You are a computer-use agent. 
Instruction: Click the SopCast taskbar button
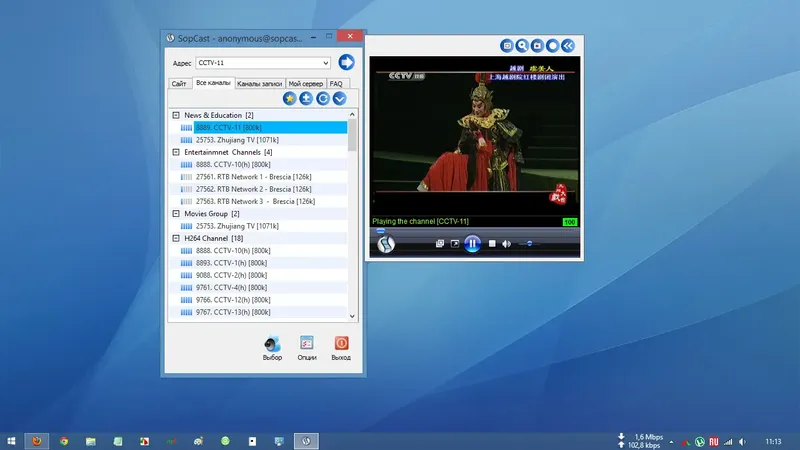[306, 441]
